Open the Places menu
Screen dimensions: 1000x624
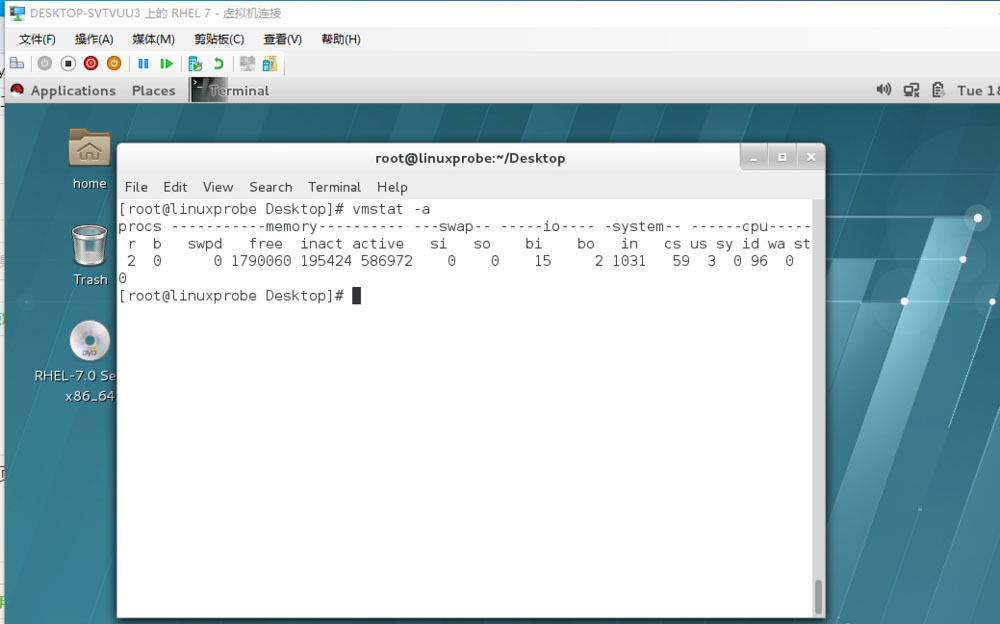[x=153, y=90]
